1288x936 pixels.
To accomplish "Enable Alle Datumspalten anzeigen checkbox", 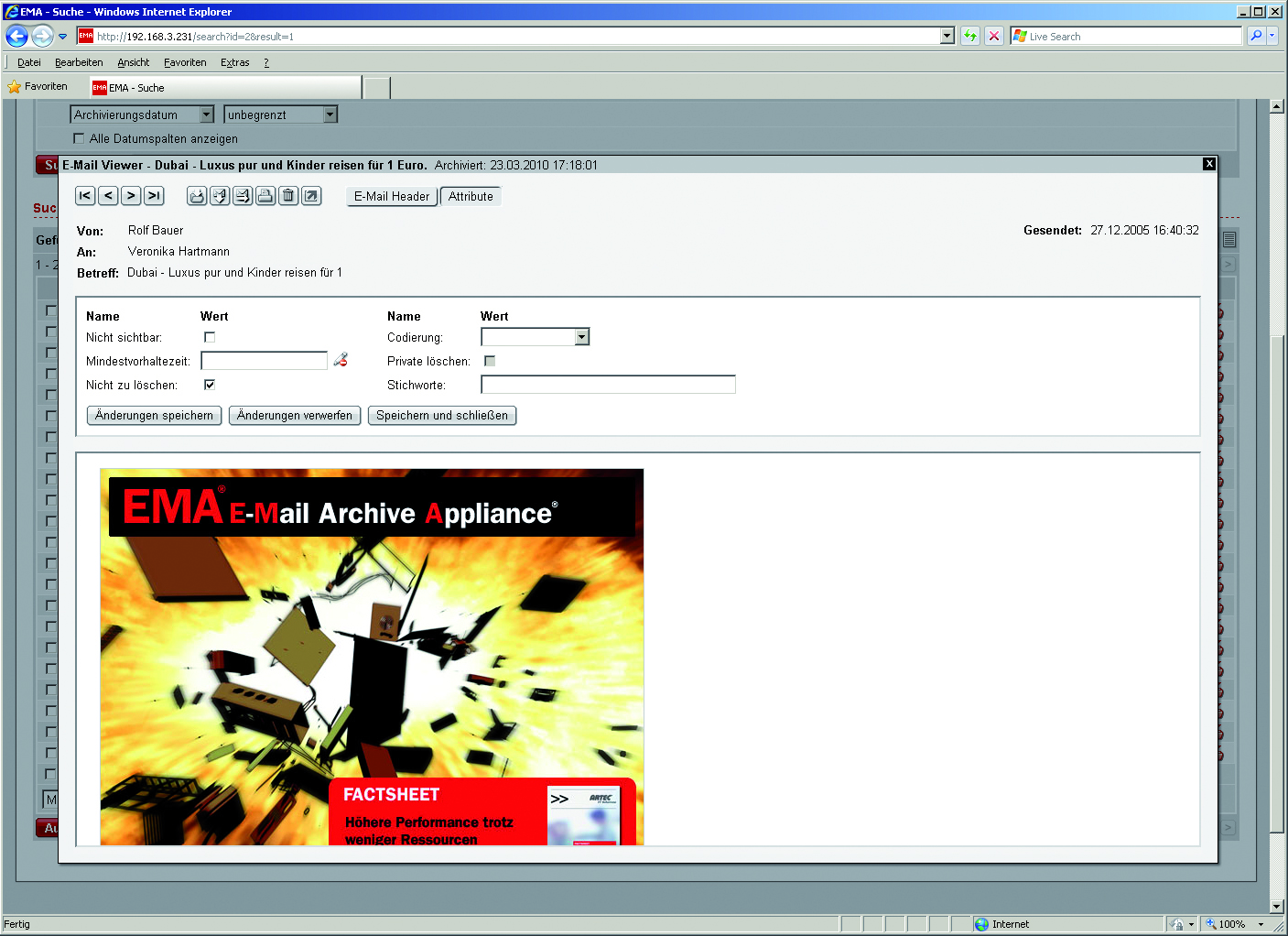I will [x=79, y=138].
